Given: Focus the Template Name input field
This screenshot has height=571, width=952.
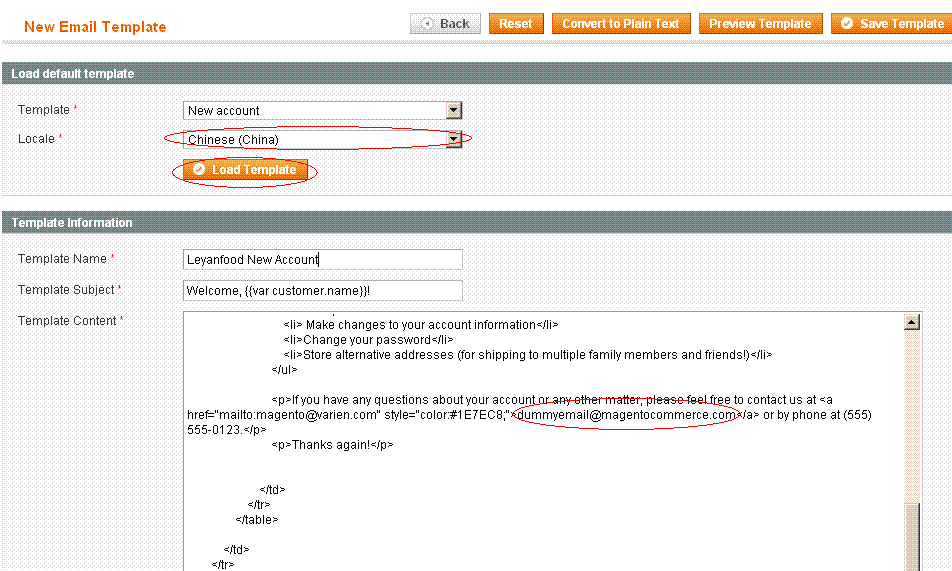Looking at the screenshot, I should pos(322,259).
